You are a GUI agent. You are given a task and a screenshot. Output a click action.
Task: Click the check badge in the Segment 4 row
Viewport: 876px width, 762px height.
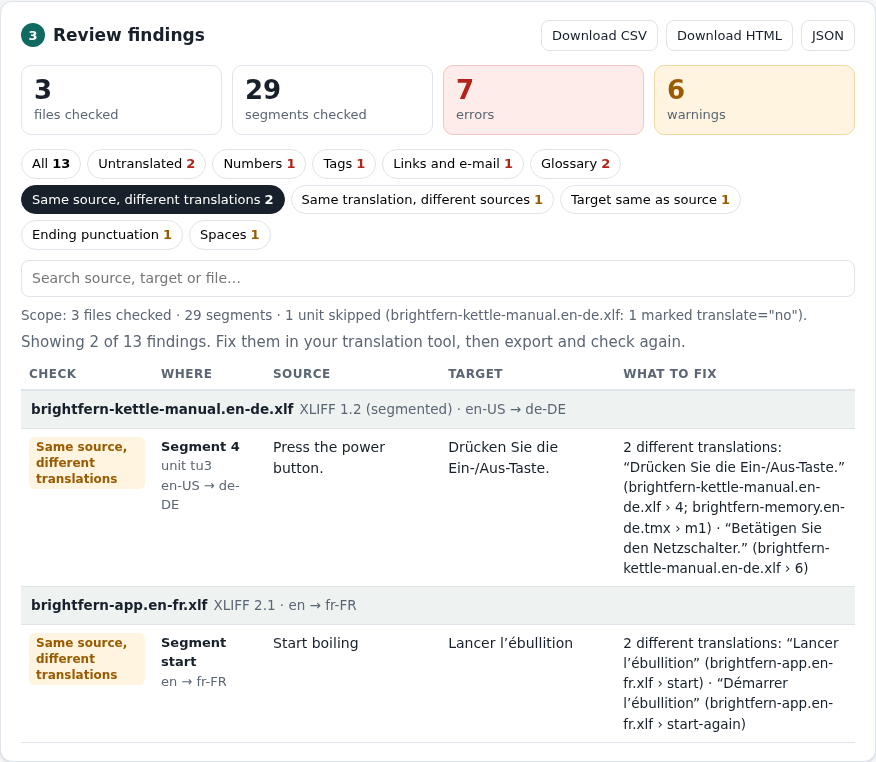87,463
